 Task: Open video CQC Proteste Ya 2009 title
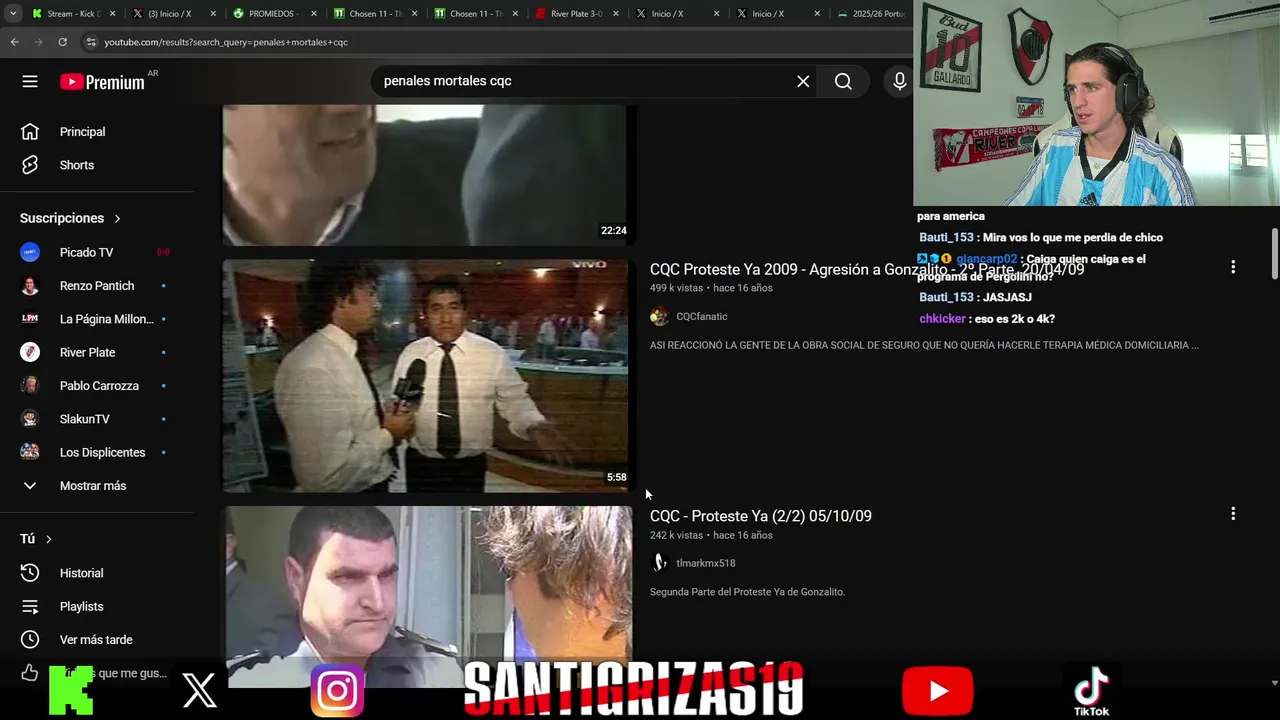tap(867, 270)
